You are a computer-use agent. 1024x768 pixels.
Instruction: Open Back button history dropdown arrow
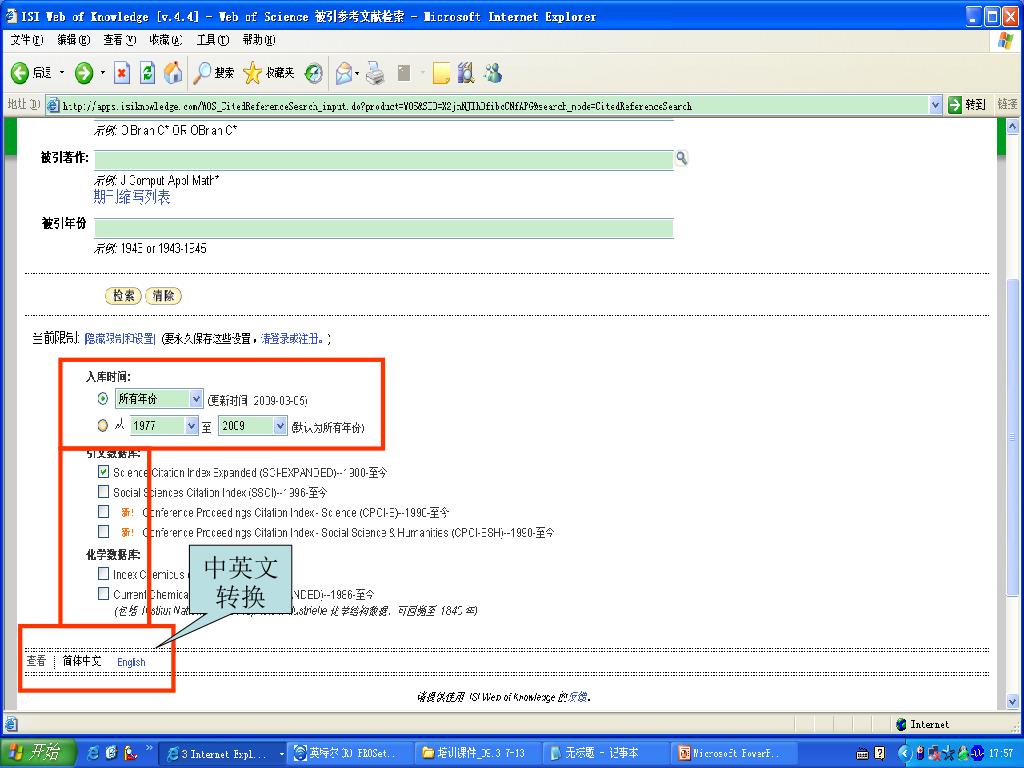tap(62, 73)
